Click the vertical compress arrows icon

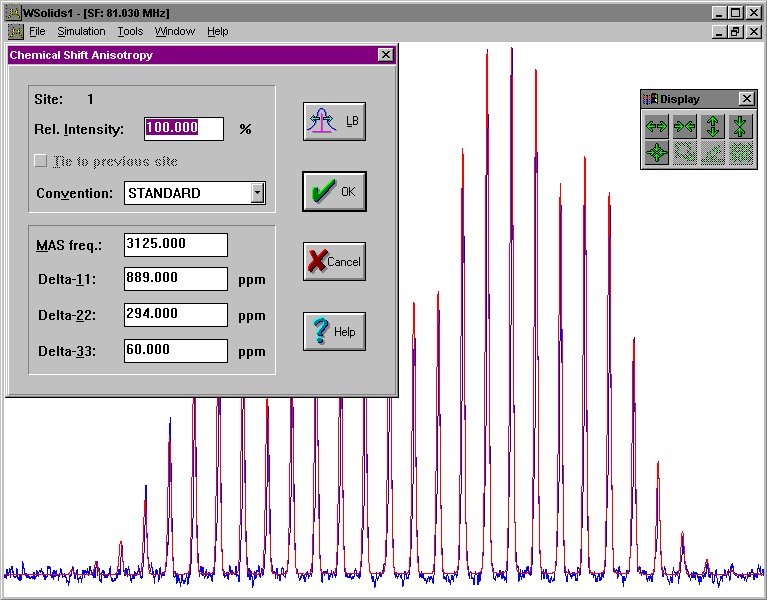pos(740,126)
